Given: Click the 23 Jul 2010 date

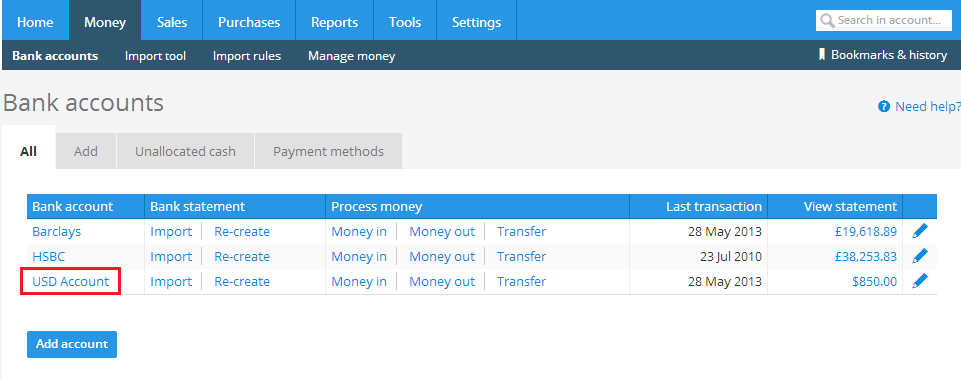Looking at the screenshot, I should (x=731, y=256).
